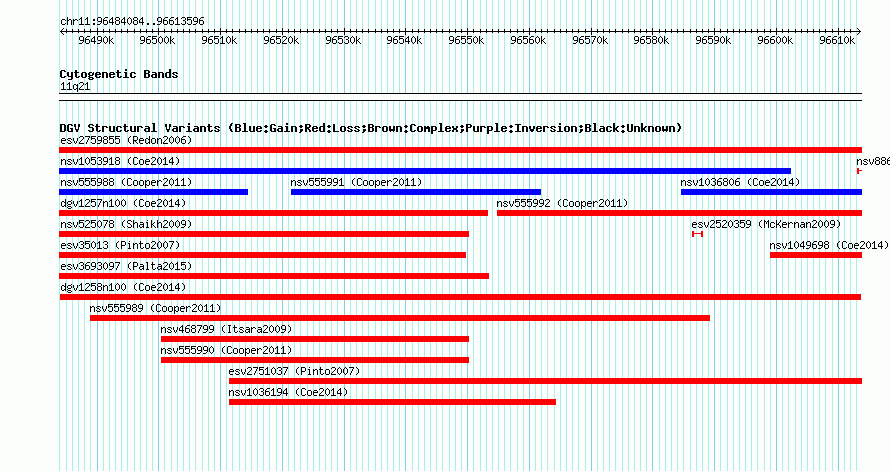Click the 96590k ruler tick label

tap(713, 40)
